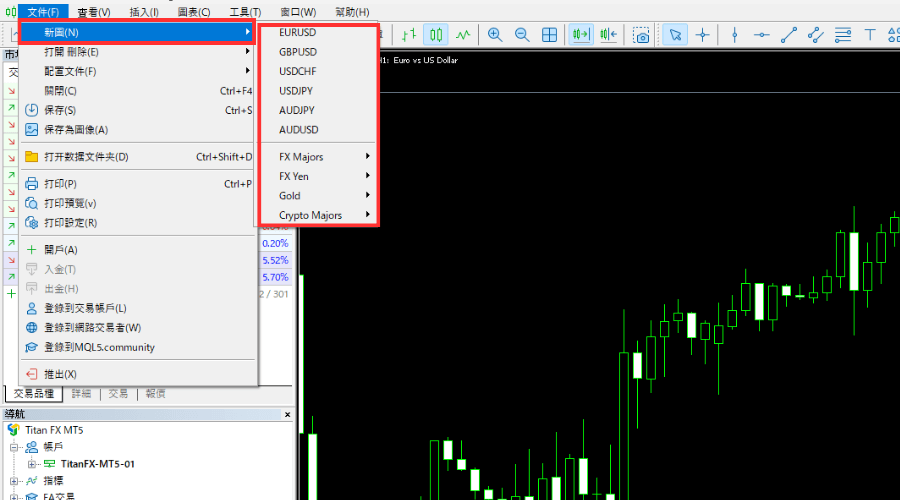Click the zoom out magnifier icon

[x=522, y=35]
